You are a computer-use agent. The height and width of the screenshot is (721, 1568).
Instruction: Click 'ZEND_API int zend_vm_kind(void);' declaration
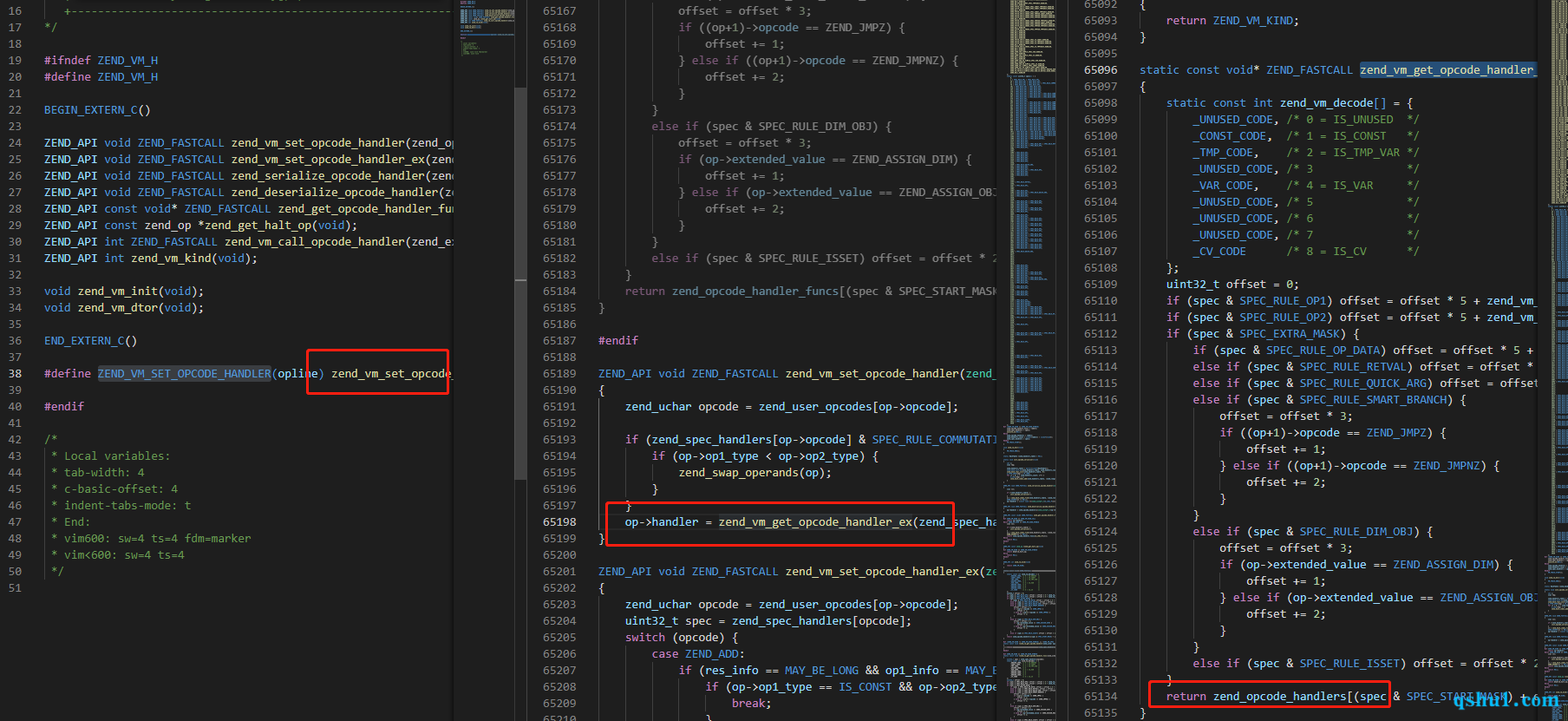(x=151, y=259)
